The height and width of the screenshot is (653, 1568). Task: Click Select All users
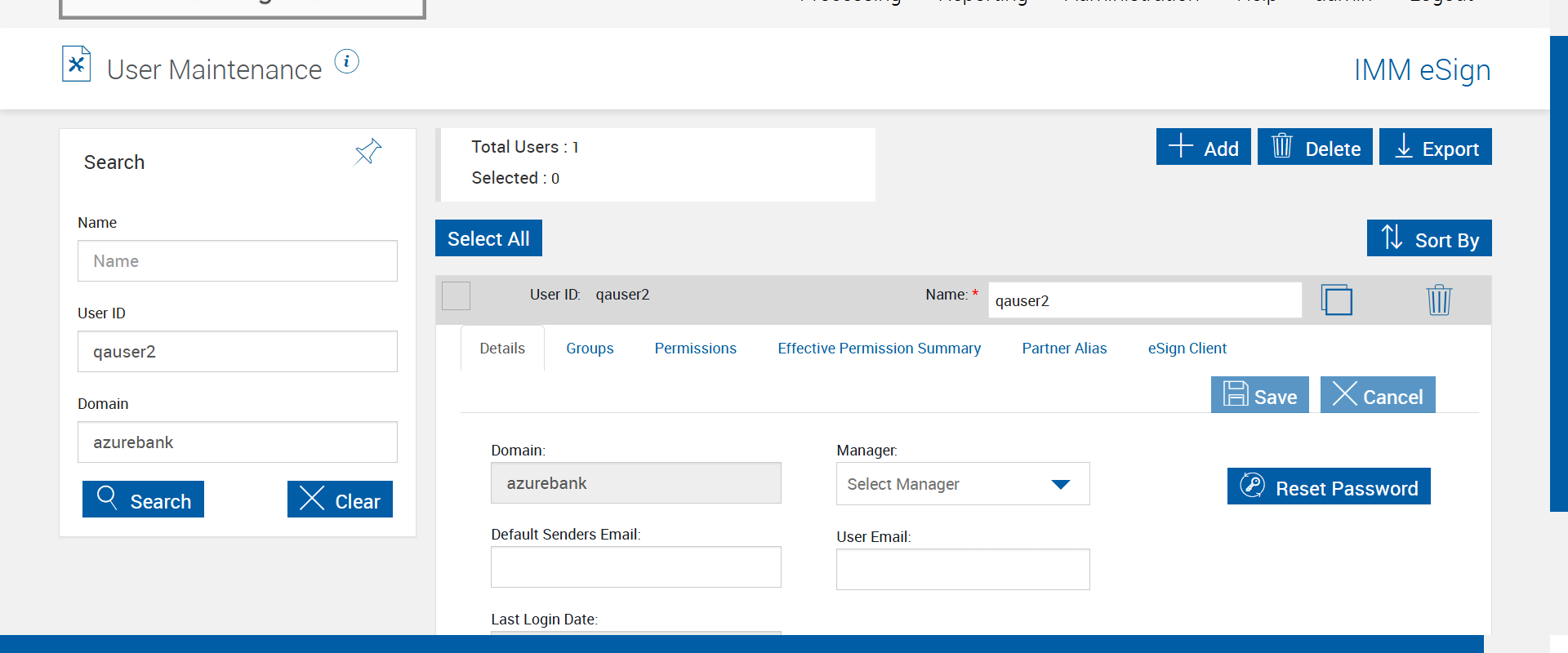488,238
